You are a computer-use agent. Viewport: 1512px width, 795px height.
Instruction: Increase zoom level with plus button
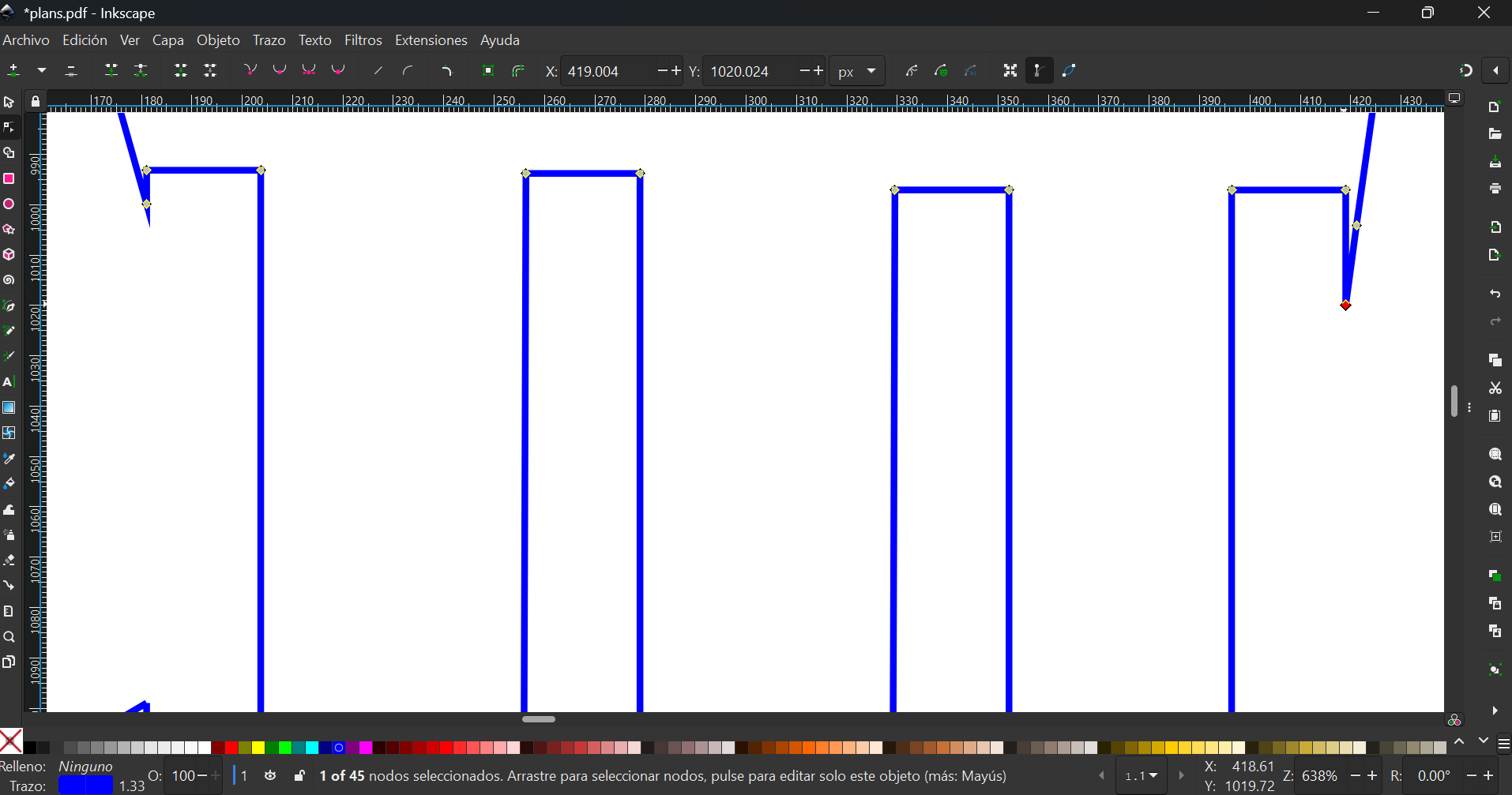pos(1372,776)
